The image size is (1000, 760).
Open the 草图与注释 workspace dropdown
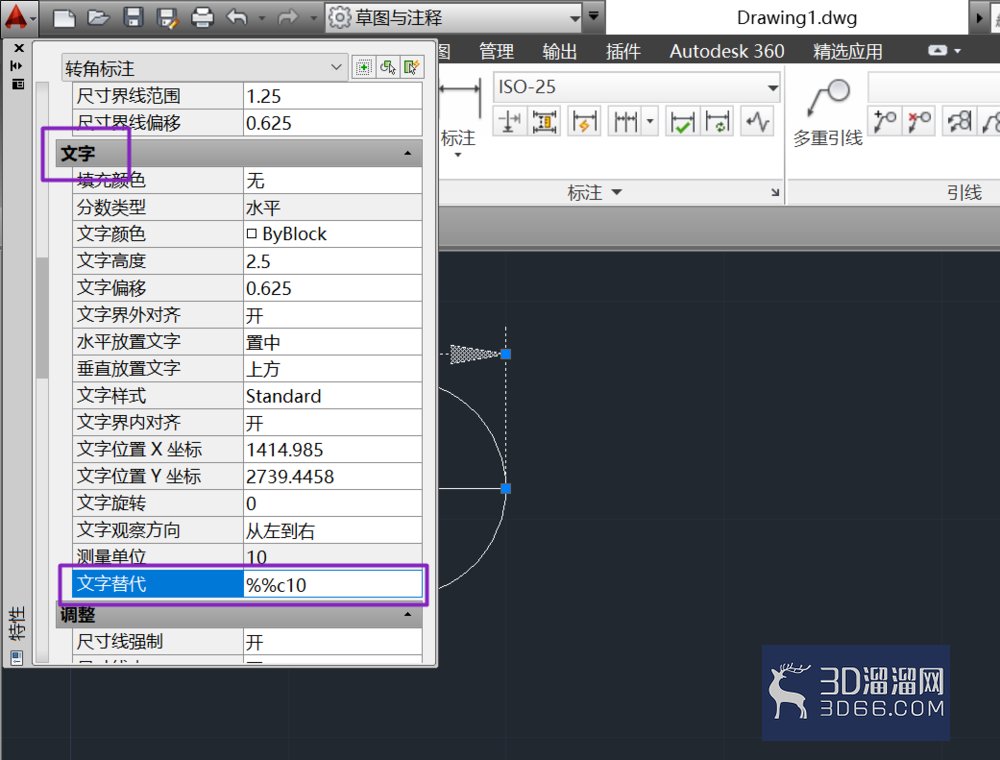pos(454,17)
